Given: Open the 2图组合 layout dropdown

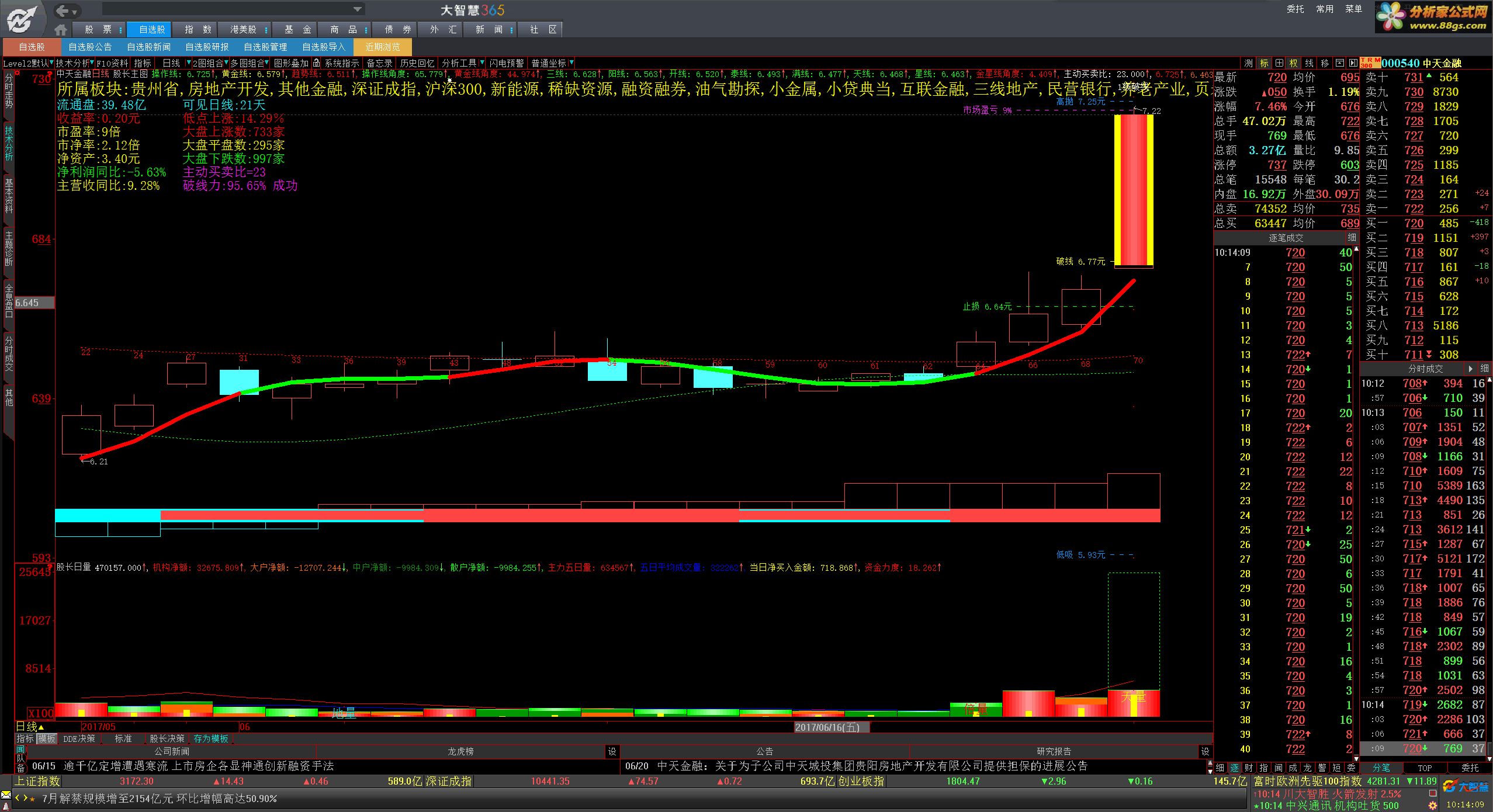Looking at the screenshot, I should click(226, 63).
